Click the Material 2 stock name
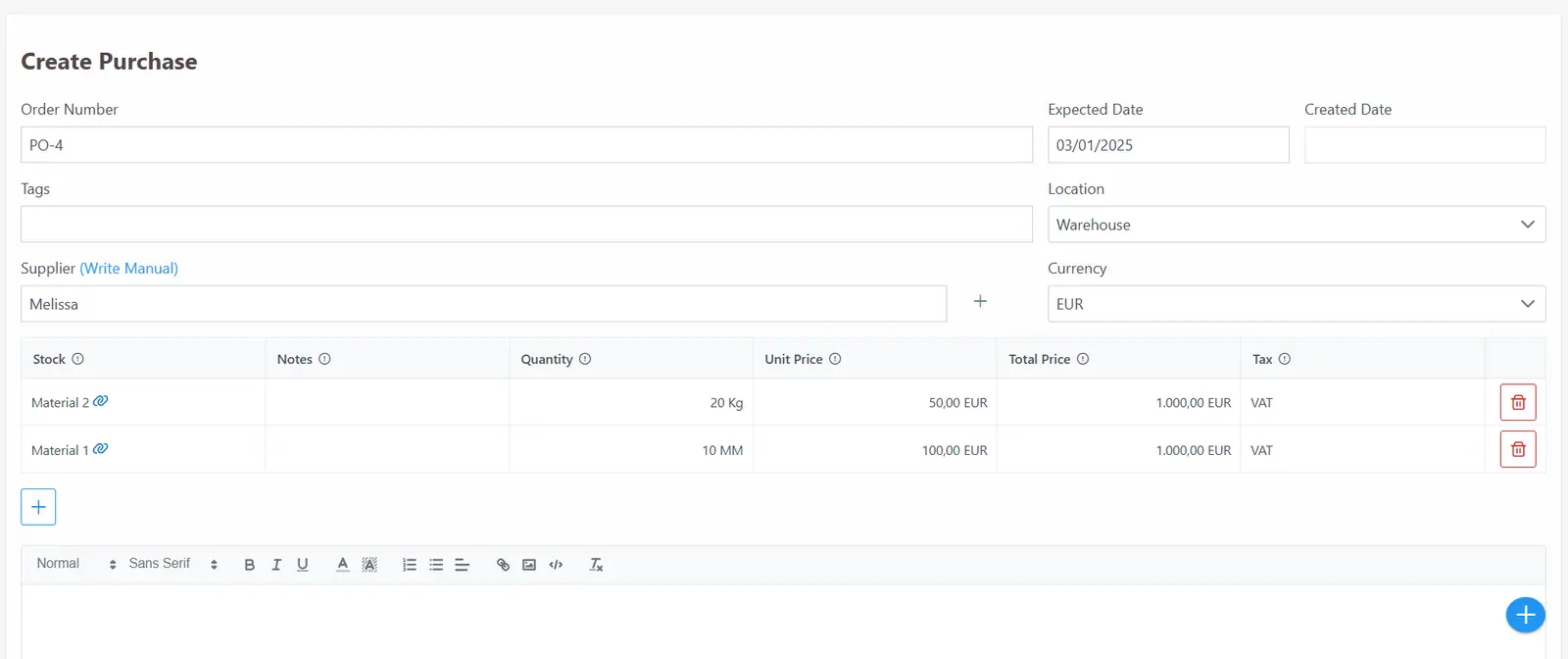The image size is (1568, 659). pyautogui.click(x=60, y=403)
